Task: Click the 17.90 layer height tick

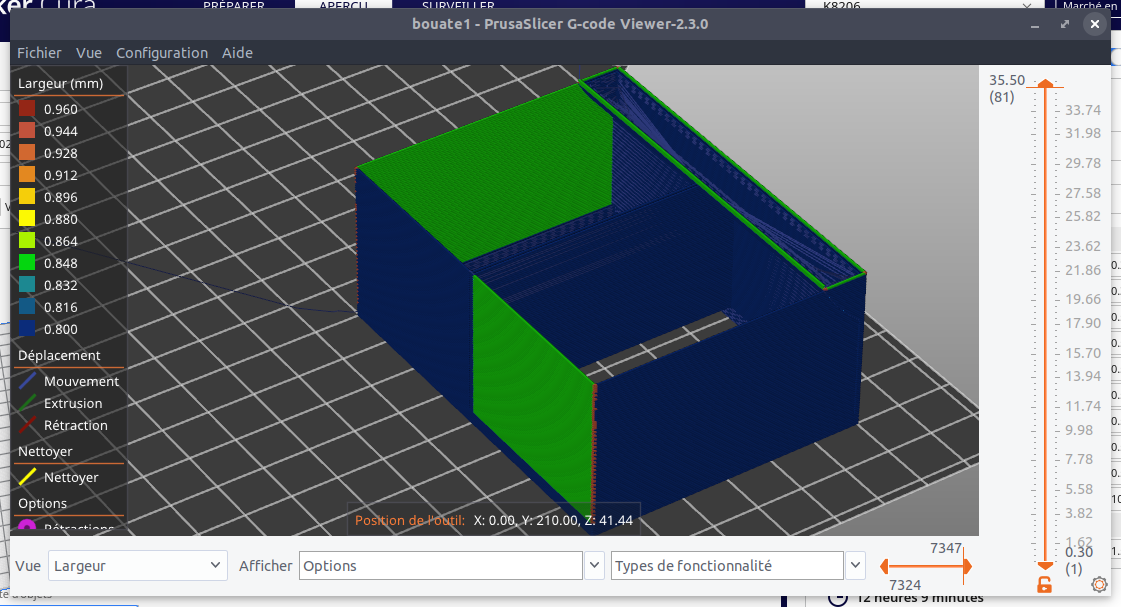Action: click(x=1082, y=322)
